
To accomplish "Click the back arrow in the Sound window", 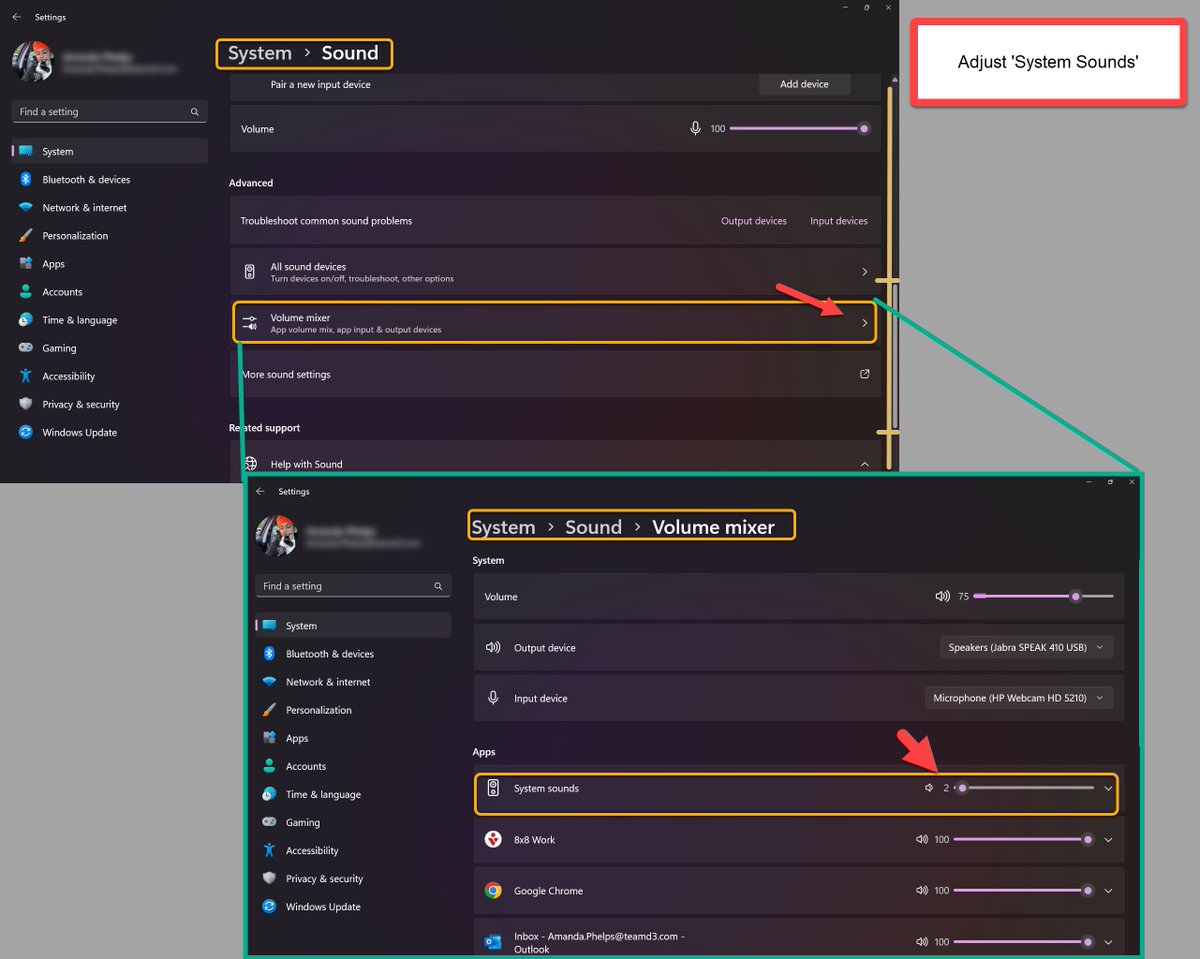I will (x=16, y=17).
